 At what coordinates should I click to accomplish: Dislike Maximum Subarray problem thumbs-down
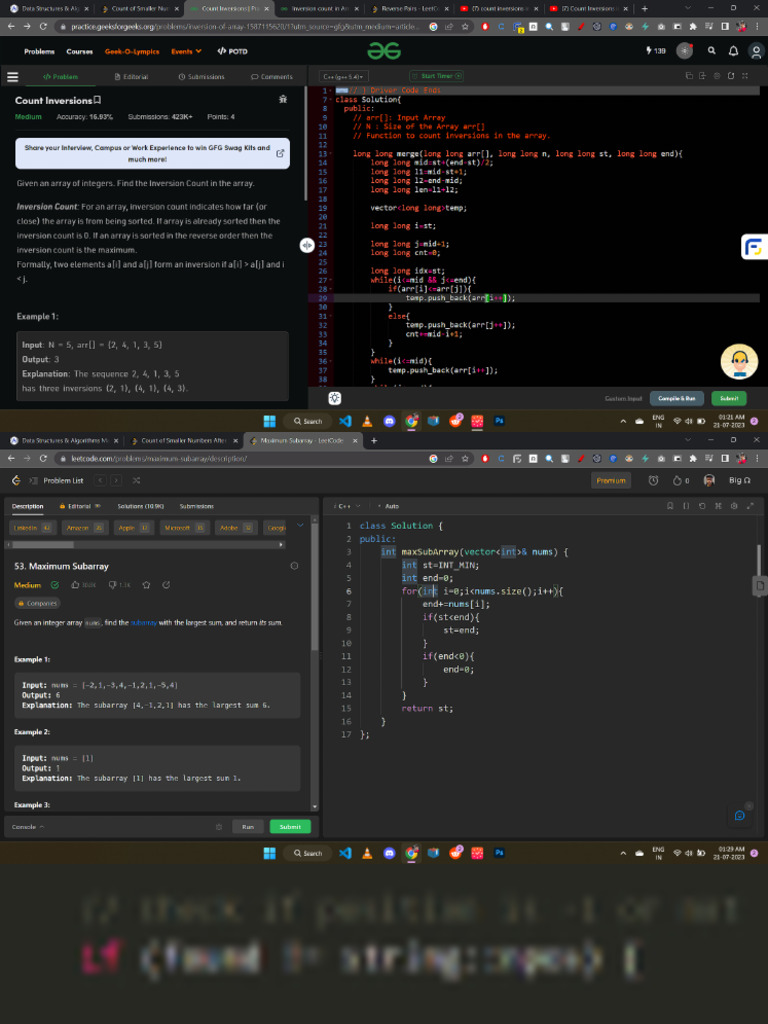pyautogui.click(x=112, y=585)
